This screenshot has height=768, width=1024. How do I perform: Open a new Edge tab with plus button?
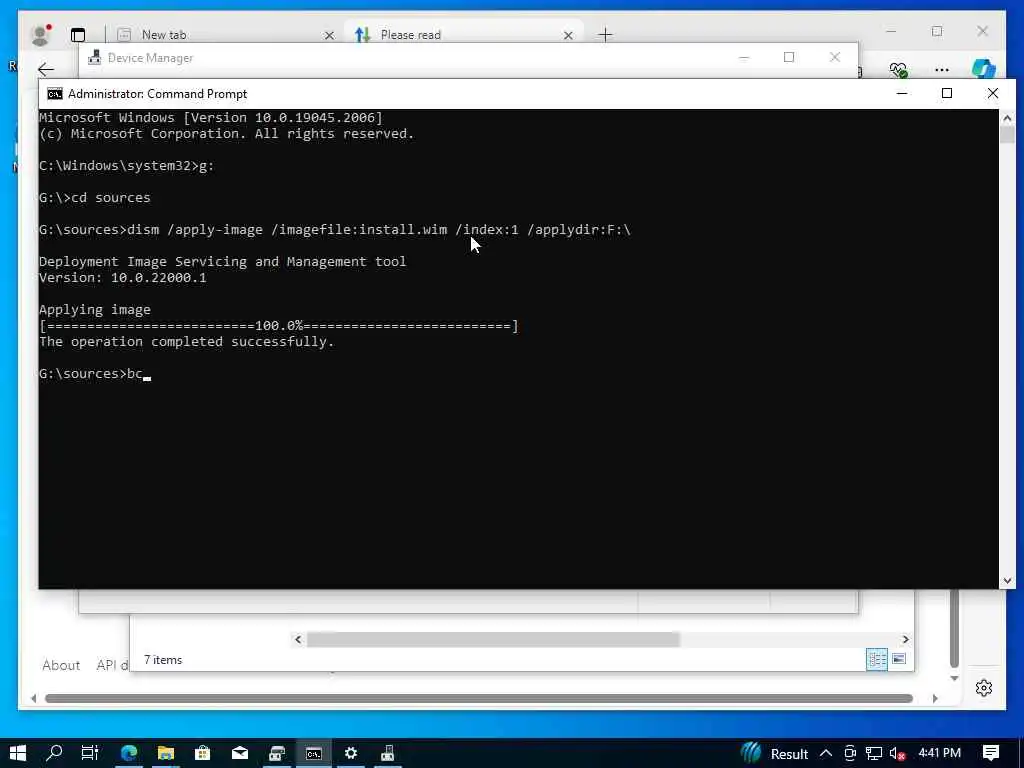[x=605, y=35]
